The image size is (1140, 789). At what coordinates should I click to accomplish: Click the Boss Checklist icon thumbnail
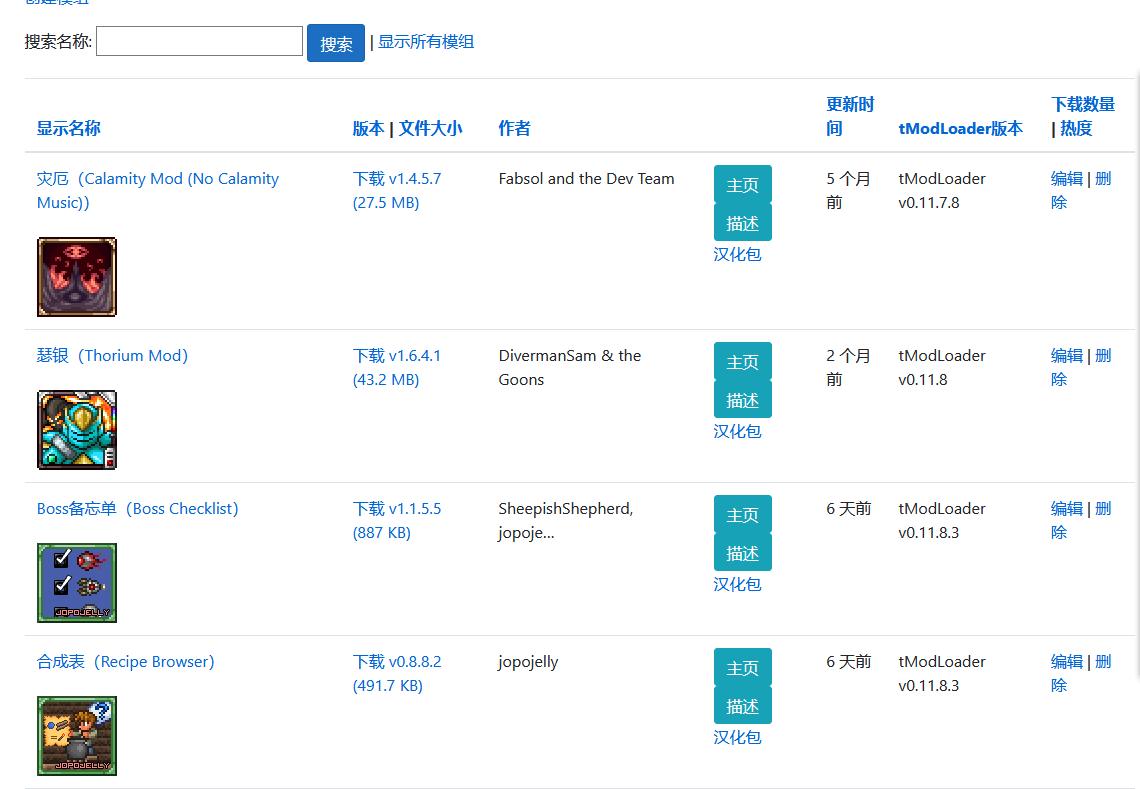pyautogui.click(x=77, y=583)
